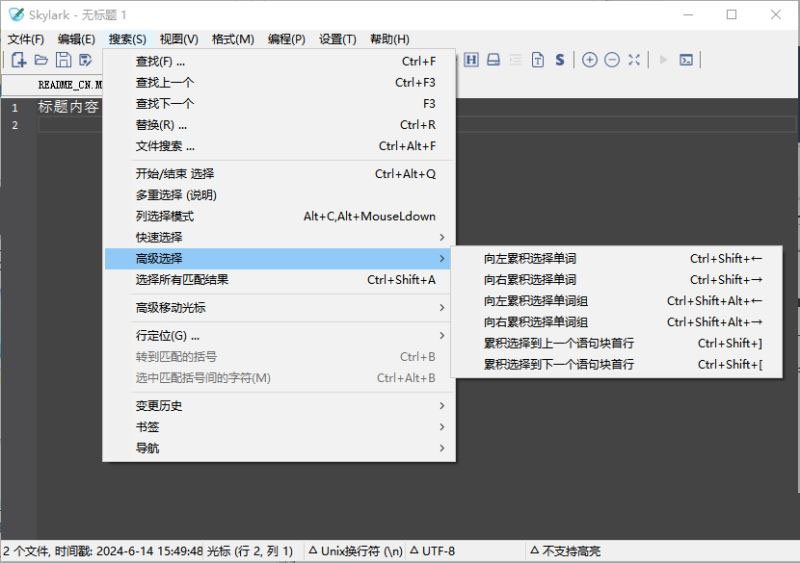
Task: Open the 视图(V) menu
Action: 179,39
